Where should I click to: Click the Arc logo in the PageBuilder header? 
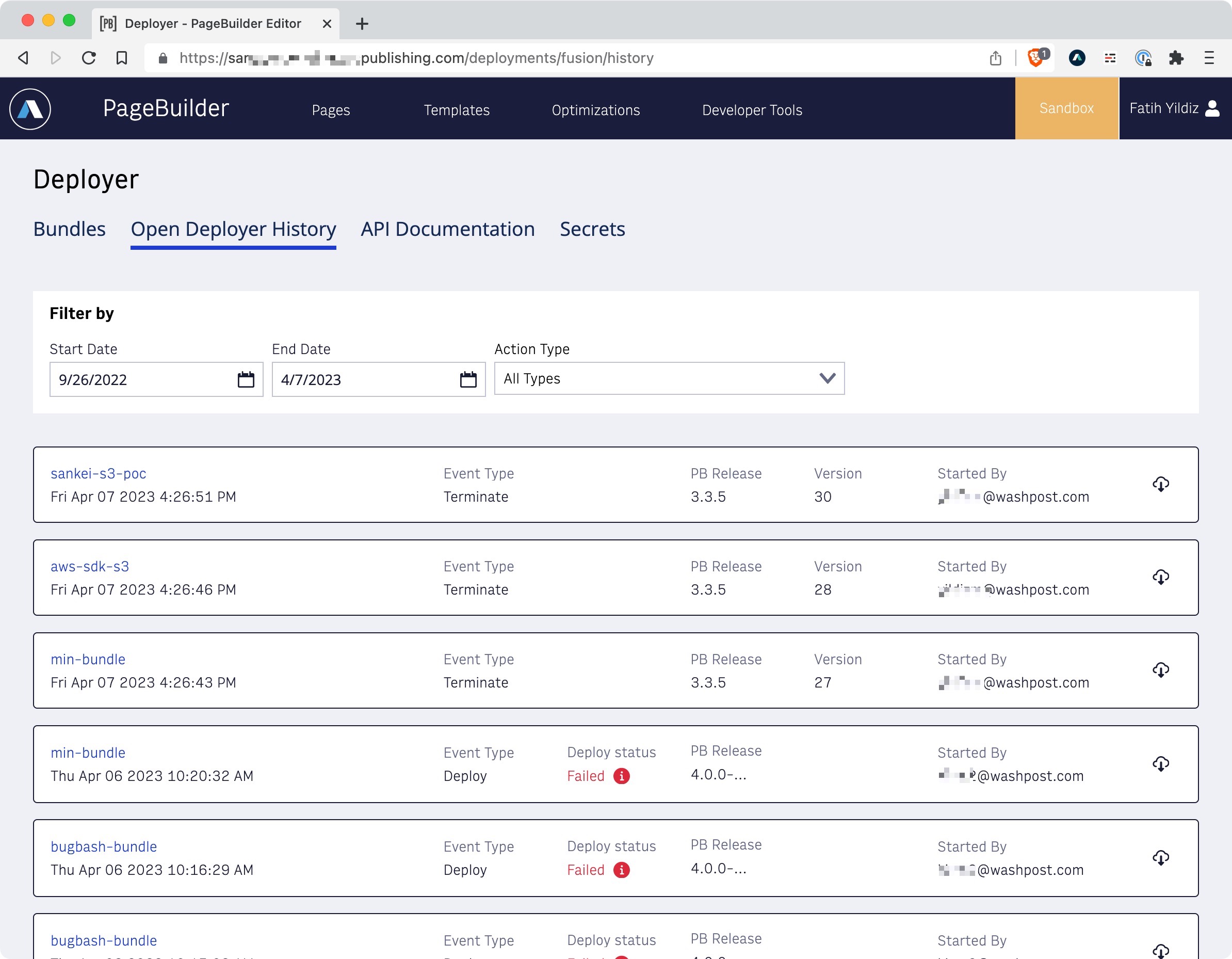point(30,109)
